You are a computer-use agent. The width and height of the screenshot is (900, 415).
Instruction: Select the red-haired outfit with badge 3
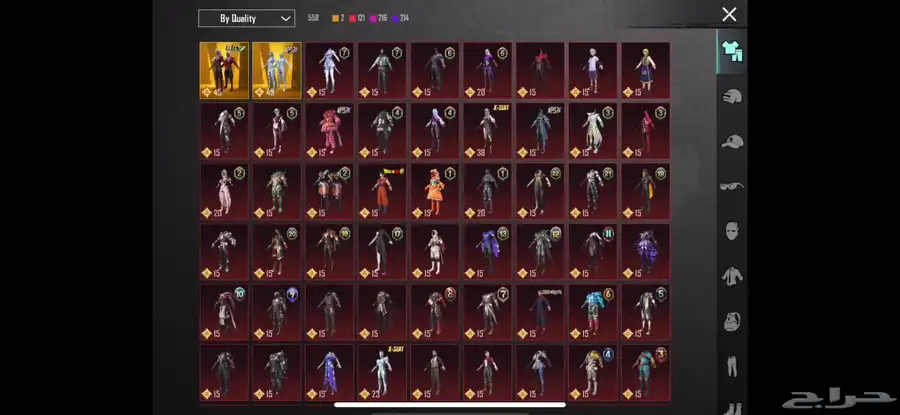tap(645, 131)
